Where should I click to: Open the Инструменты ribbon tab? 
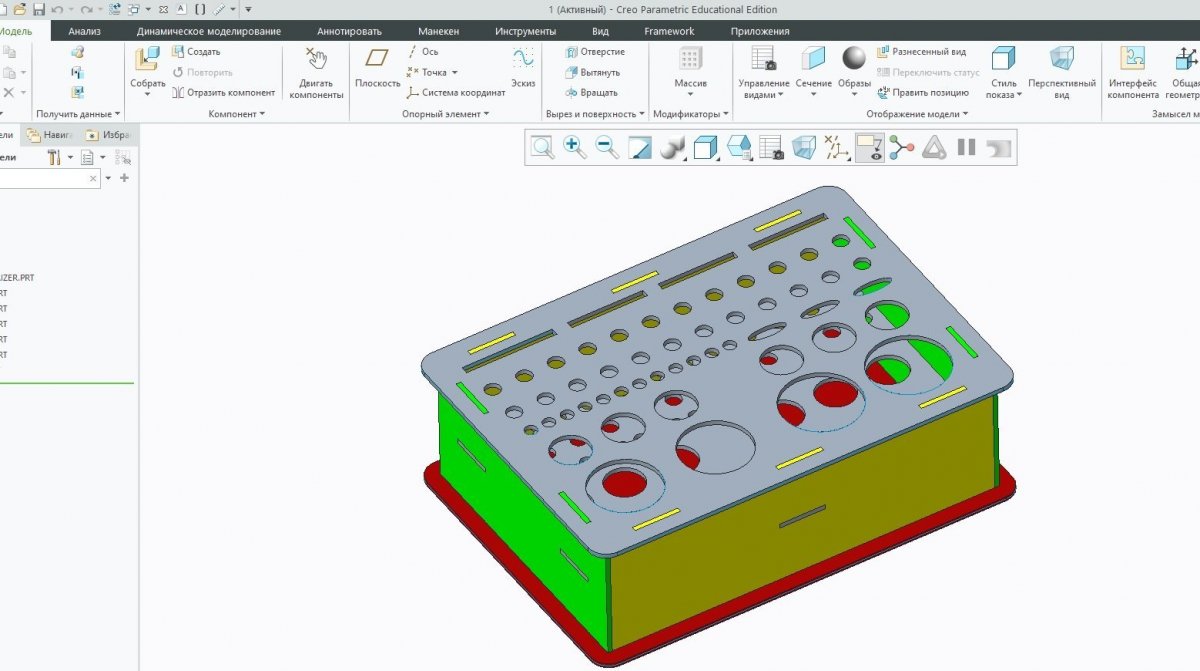click(525, 31)
